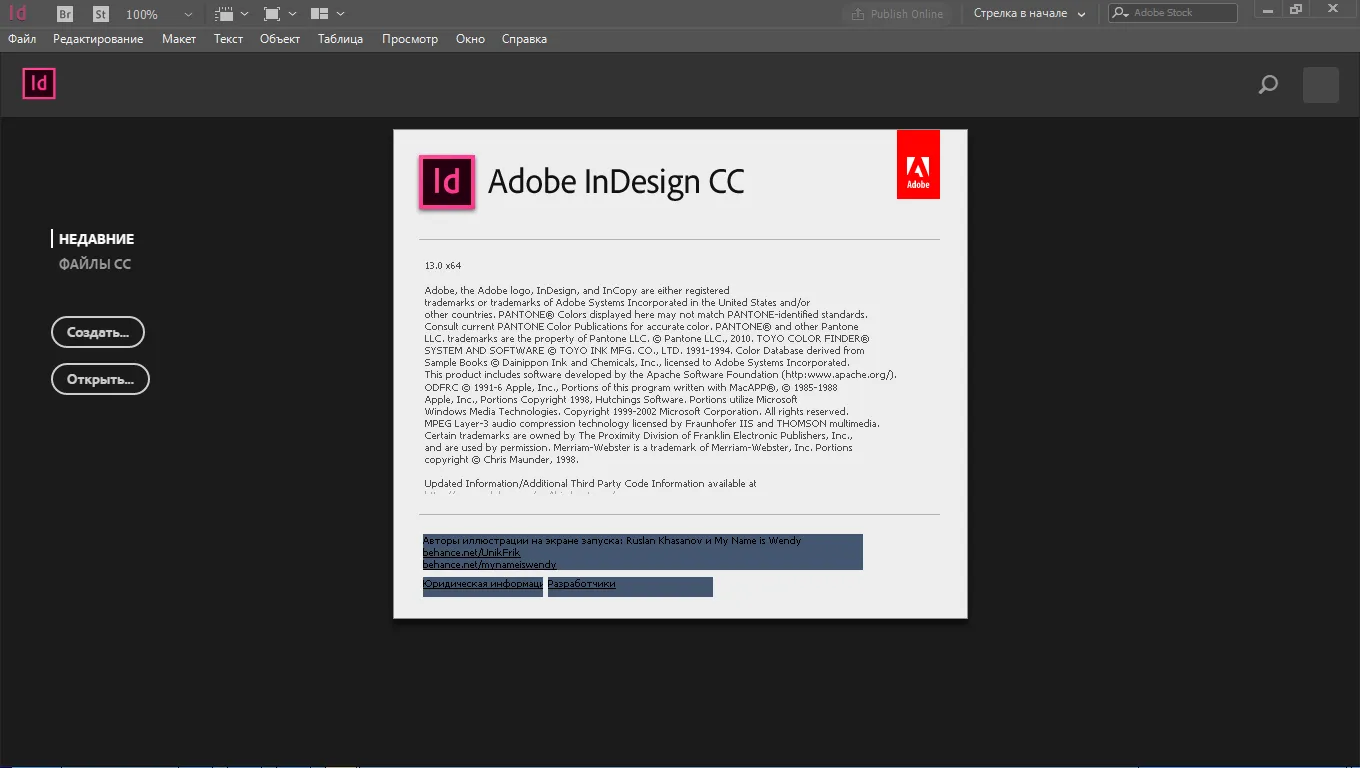The width and height of the screenshot is (1360, 768).
Task: Expand the 100% zoom level dropdown
Action: point(188,14)
